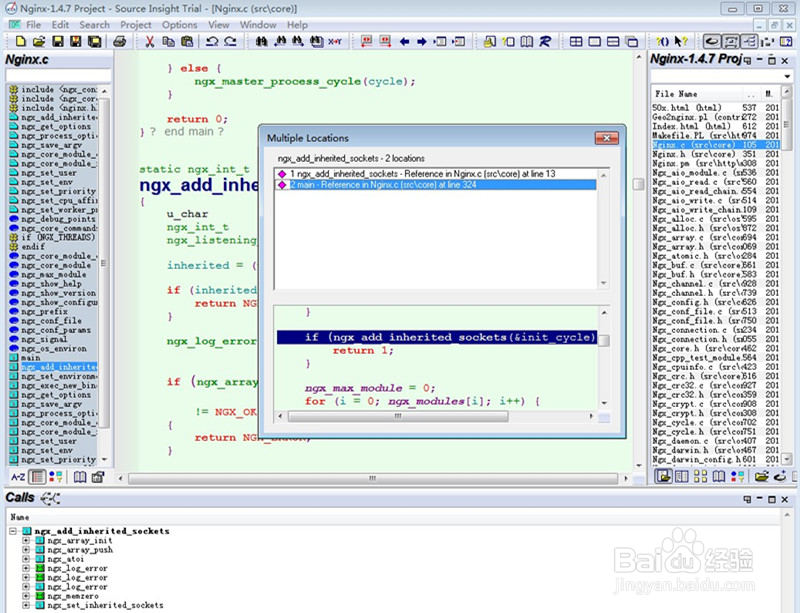Toggle symbol type filter colored icon
The height and width of the screenshot is (613, 800).
56,477
